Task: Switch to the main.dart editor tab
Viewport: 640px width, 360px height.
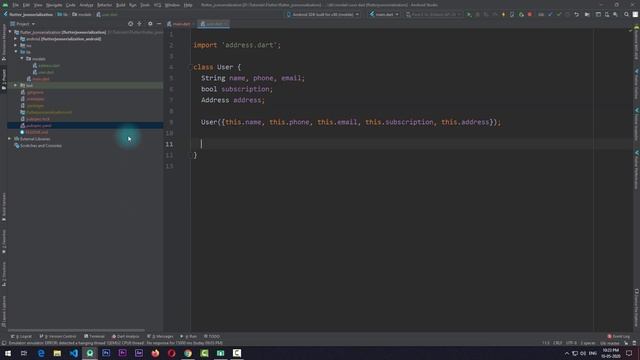Action: [x=179, y=24]
